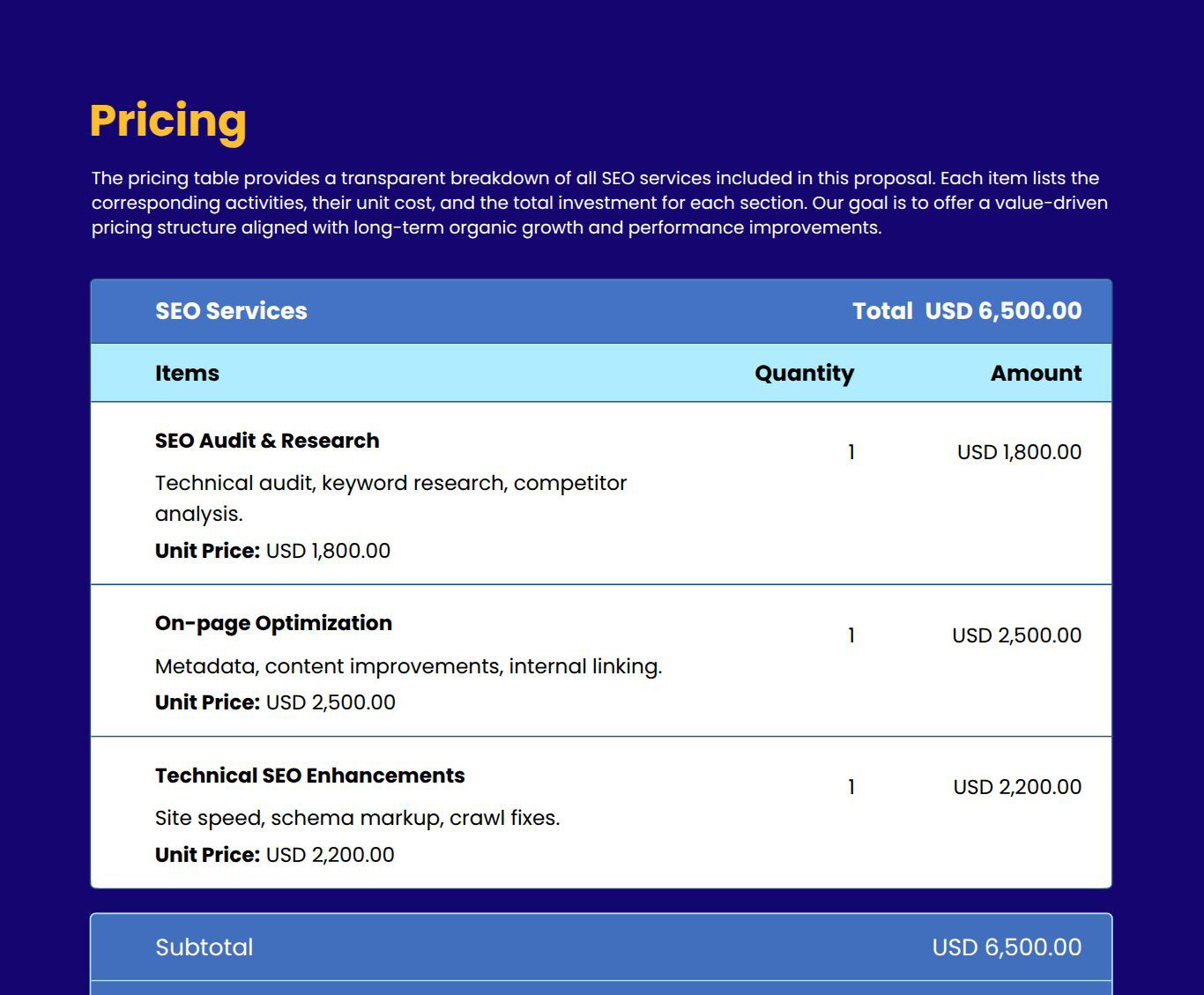Click the USD 1,800.00 amount cell
1204x995 pixels.
pyautogui.click(x=1019, y=451)
